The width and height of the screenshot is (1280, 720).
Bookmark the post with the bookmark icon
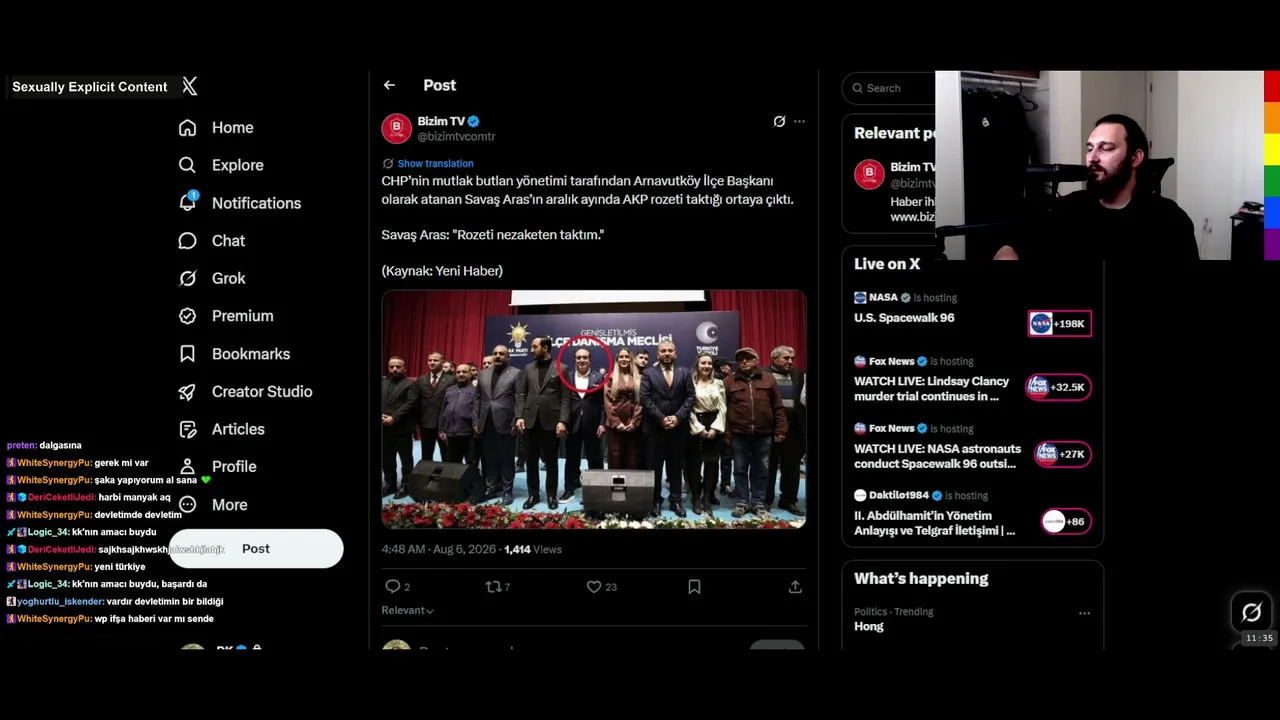point(694,587)
